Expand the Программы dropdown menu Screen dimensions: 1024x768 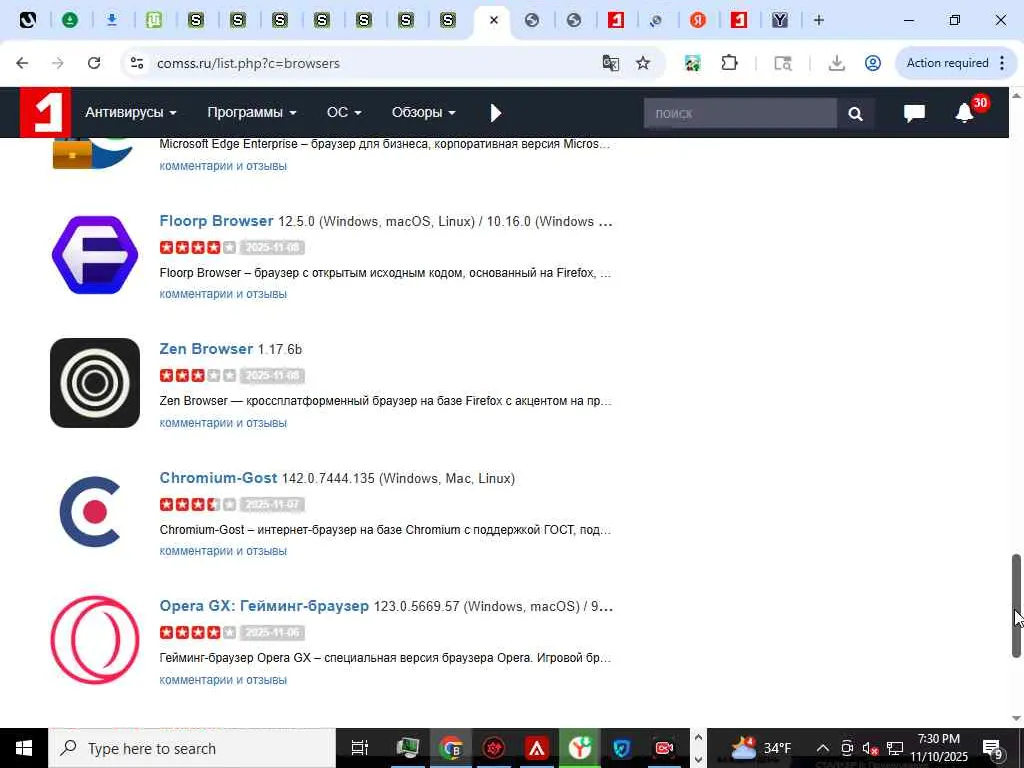tap(251, 112)
